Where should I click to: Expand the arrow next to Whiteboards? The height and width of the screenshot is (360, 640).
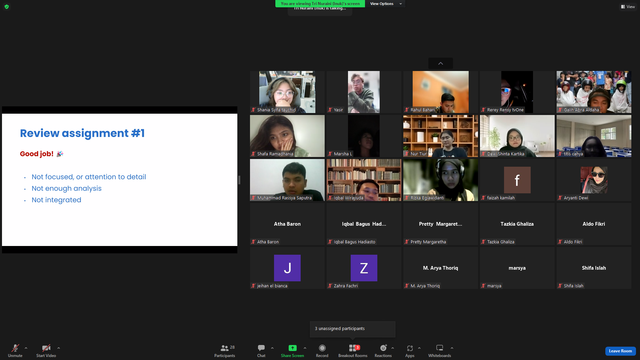[452, 348]
